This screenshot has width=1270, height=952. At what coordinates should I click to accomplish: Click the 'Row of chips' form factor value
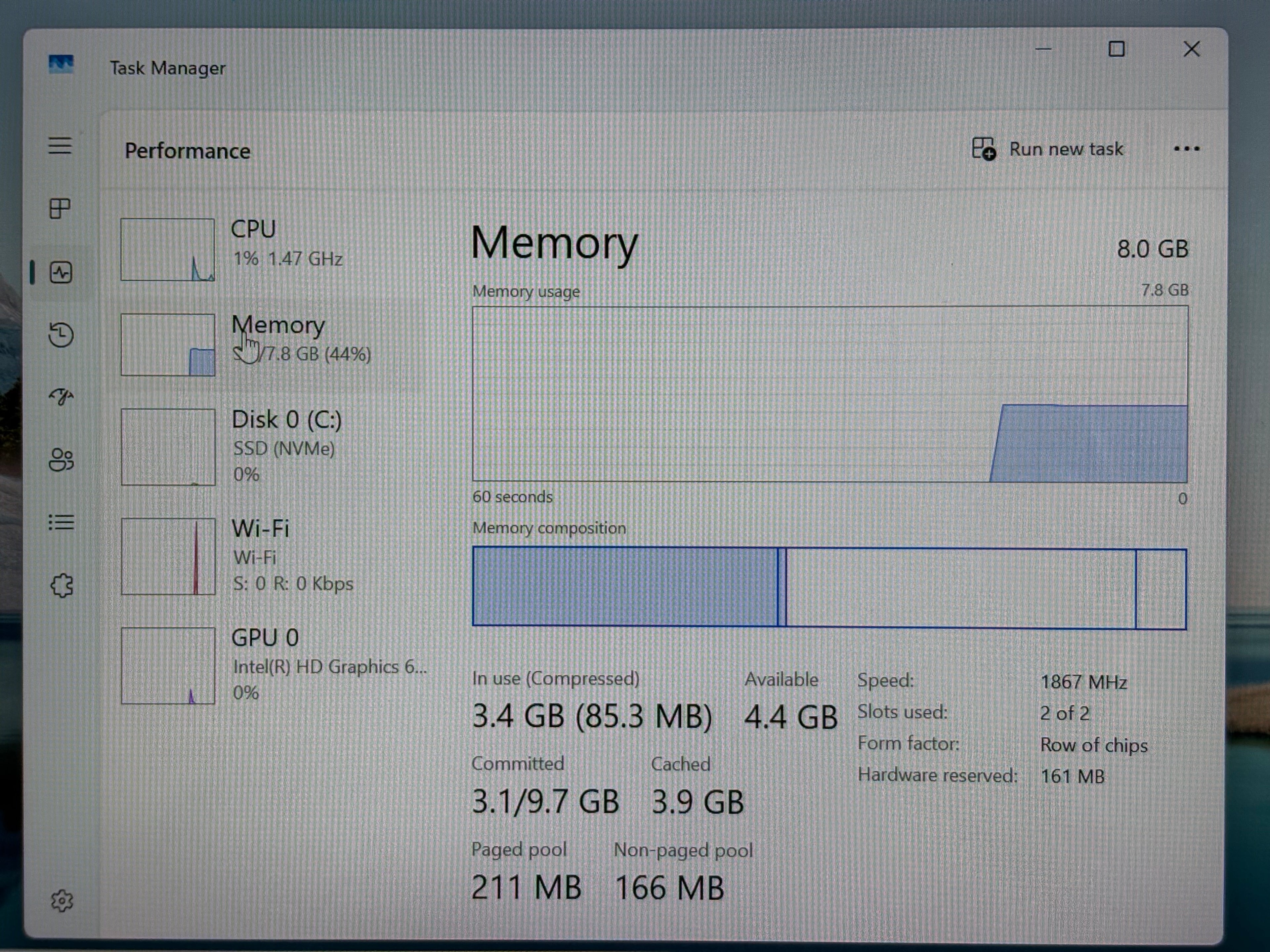point(1094,745)
